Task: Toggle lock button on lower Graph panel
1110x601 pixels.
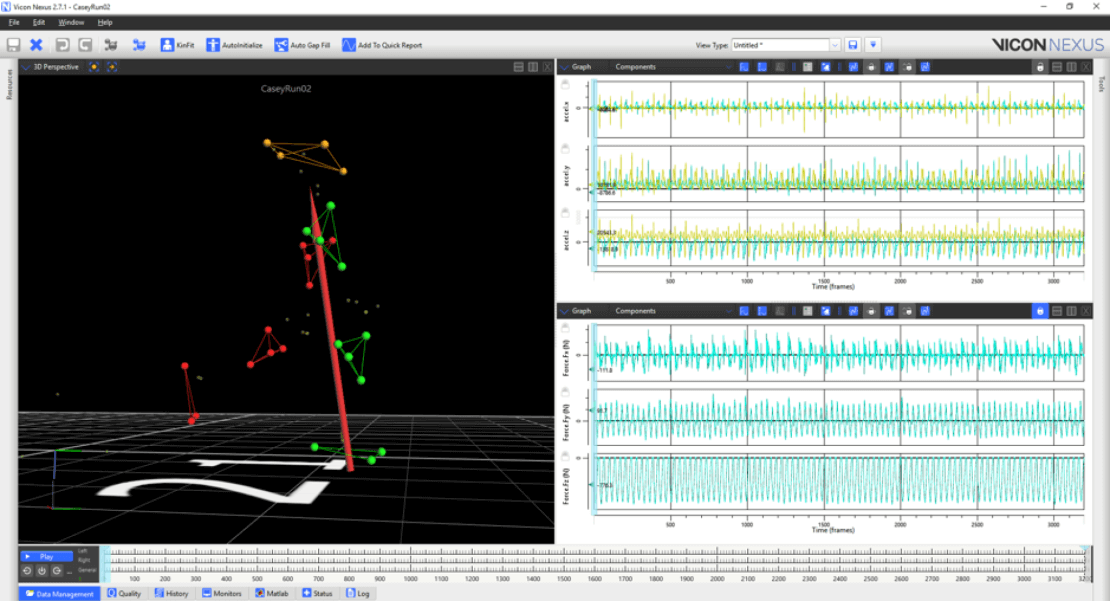Action: [x=1040, y=311]
